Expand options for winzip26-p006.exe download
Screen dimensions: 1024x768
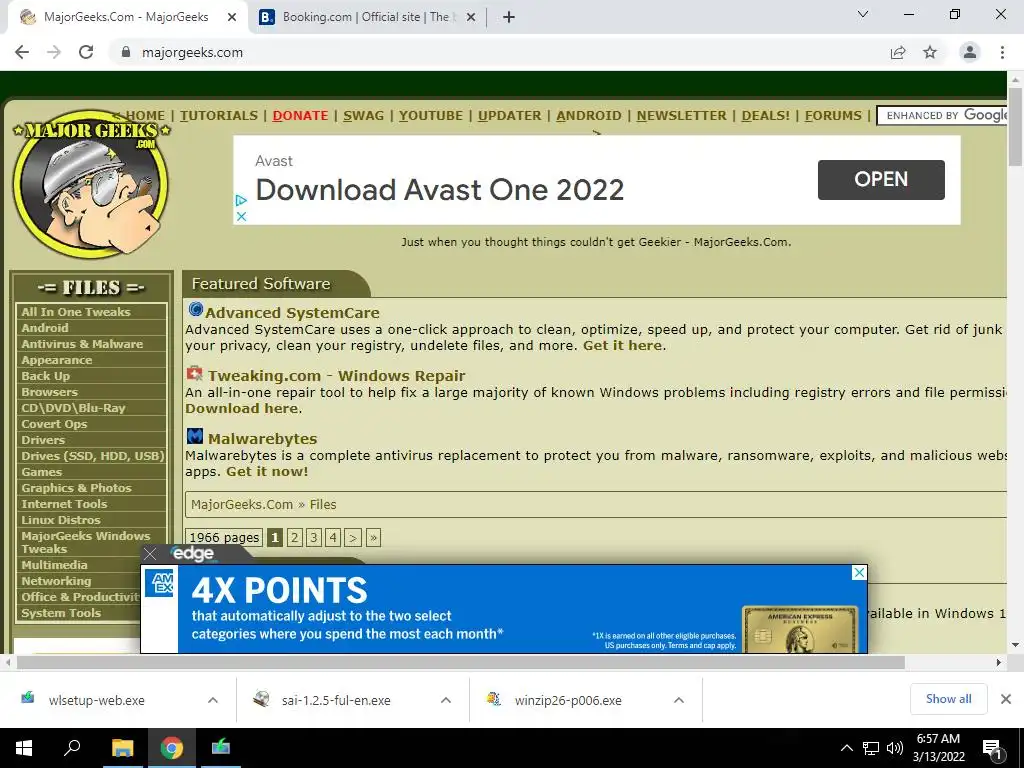click(x=679, y=700)
